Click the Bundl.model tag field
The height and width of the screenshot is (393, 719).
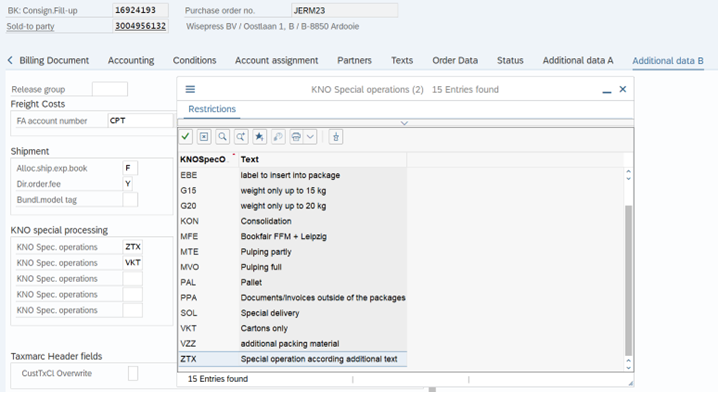coord(130,200)
